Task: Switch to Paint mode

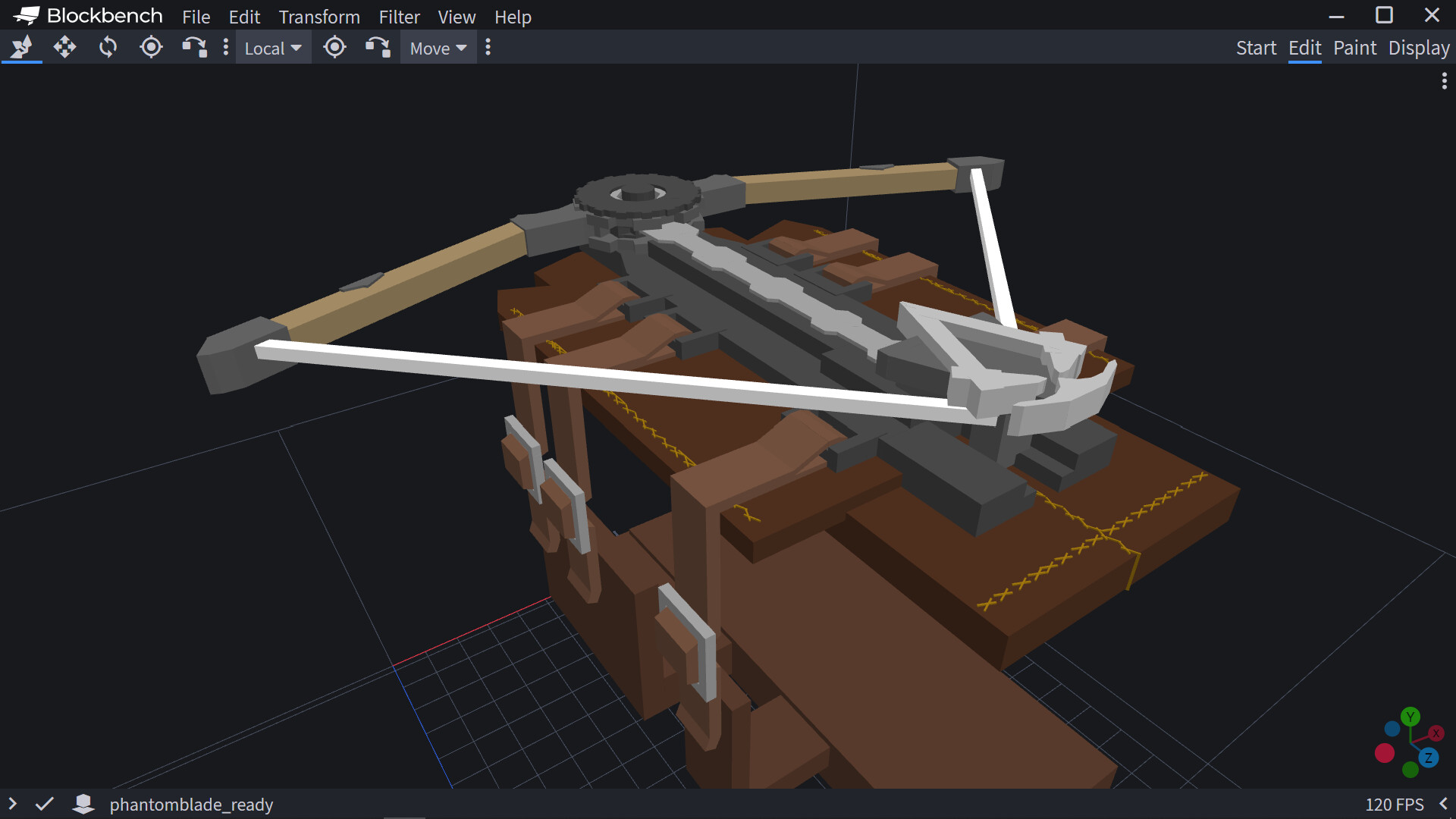Action: tap(1354, 48)
